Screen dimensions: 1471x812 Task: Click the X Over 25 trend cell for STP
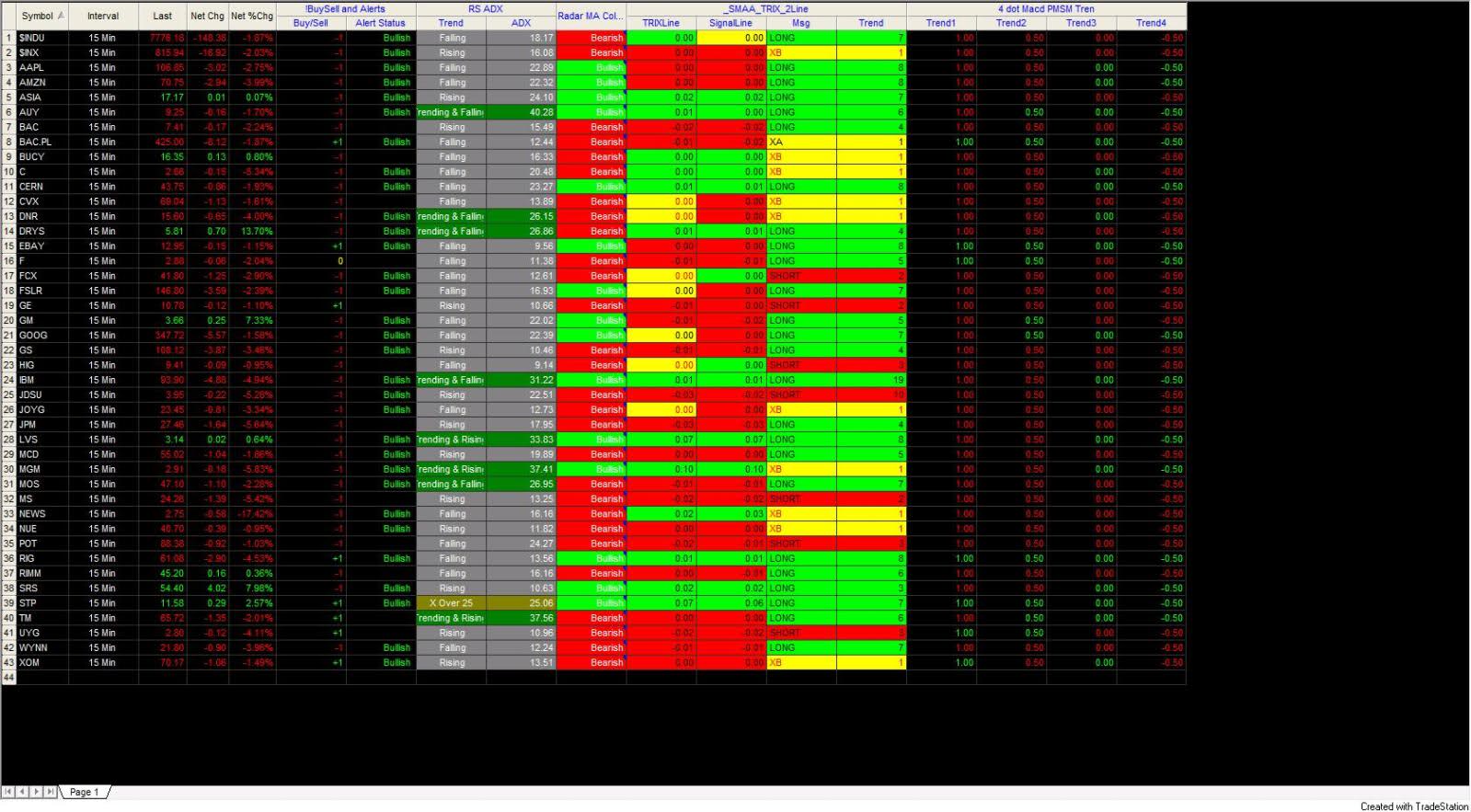pos(451,603)
